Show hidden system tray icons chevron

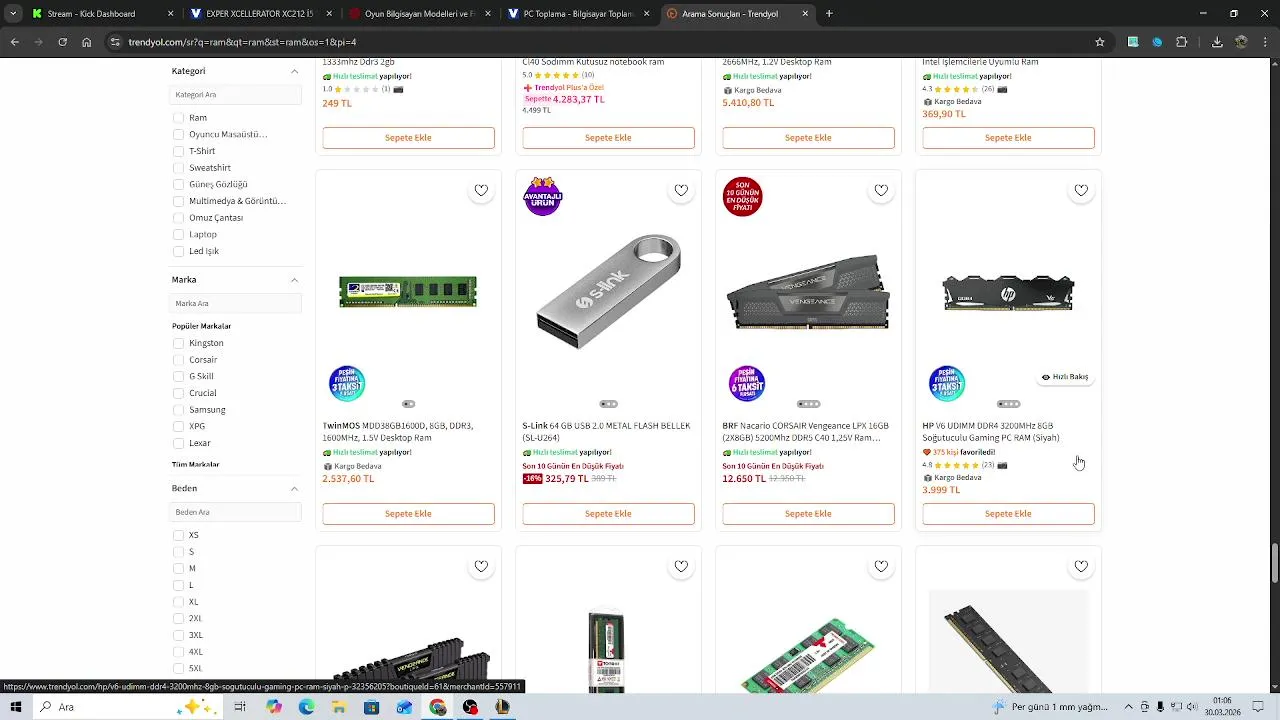pyautogui.click(x=1128, y=707)
